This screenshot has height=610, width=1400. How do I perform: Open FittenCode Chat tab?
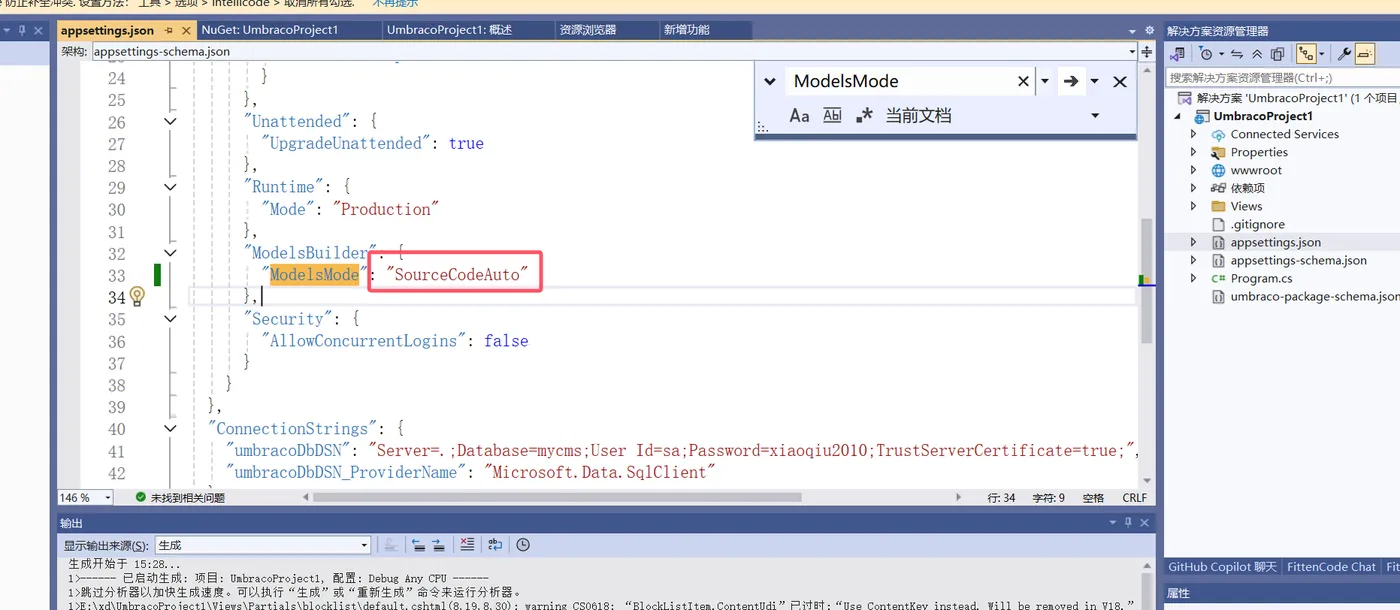point(1331,567)
